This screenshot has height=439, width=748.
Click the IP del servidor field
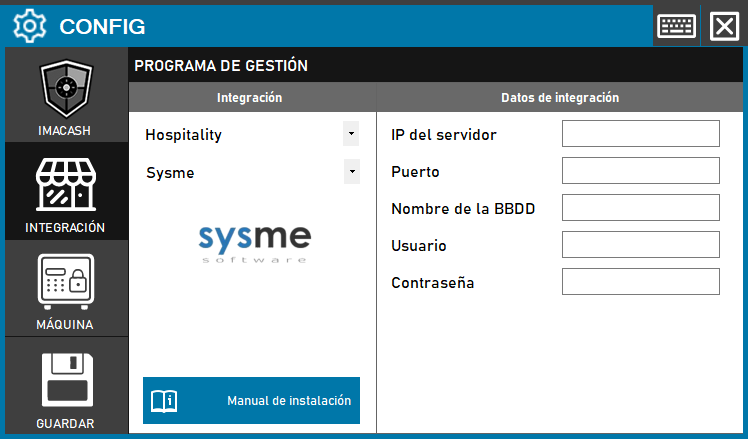click(x=640, y=134)
